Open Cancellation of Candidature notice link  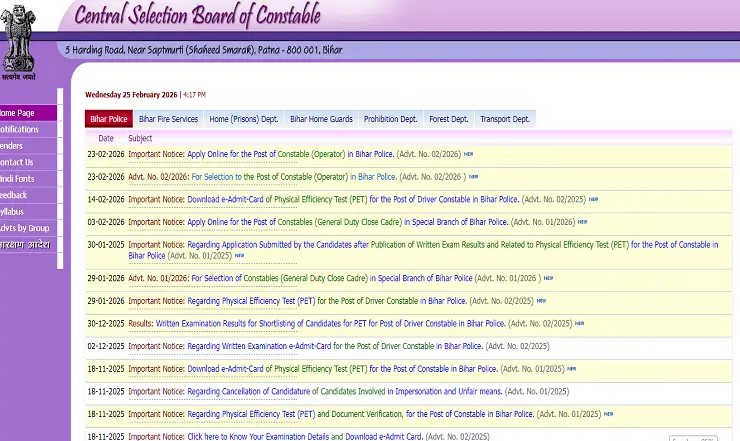(x=344, y=391)
